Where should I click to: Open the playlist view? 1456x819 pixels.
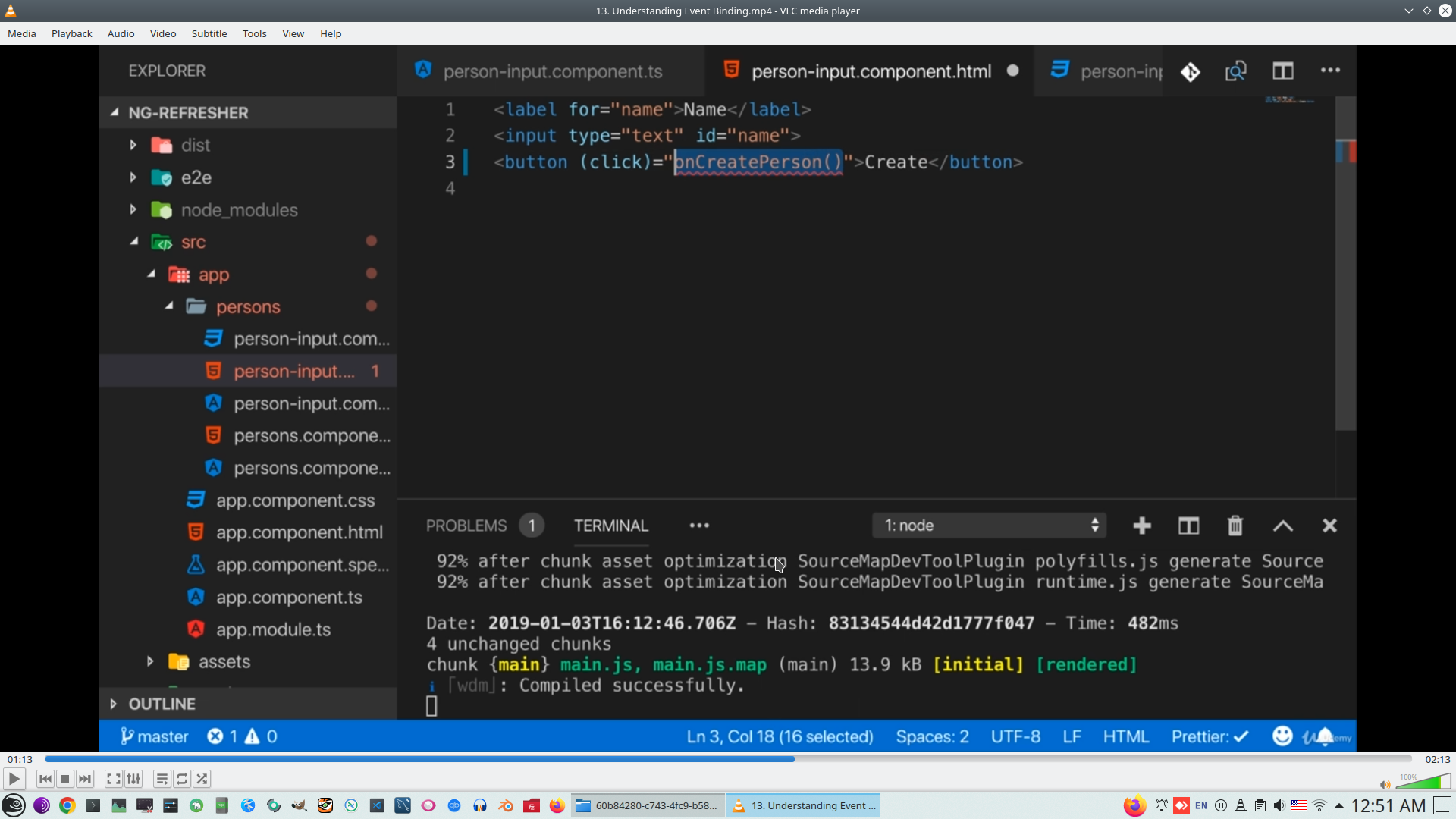point(162,779)
